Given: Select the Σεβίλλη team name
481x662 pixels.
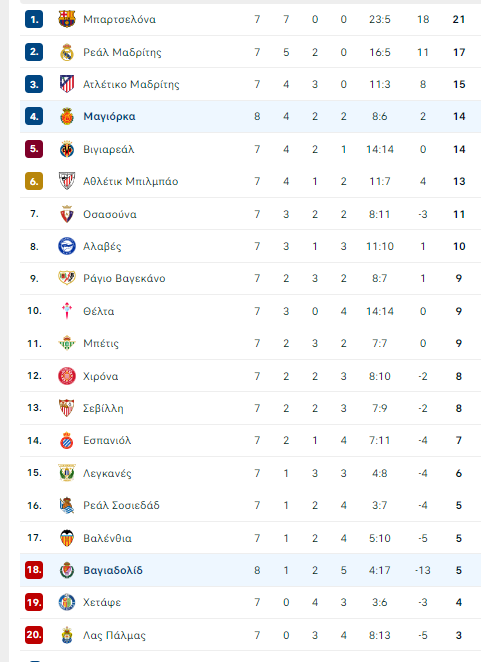Looking at the screenshot, I should pyautogui.click(x=103, y=408).
